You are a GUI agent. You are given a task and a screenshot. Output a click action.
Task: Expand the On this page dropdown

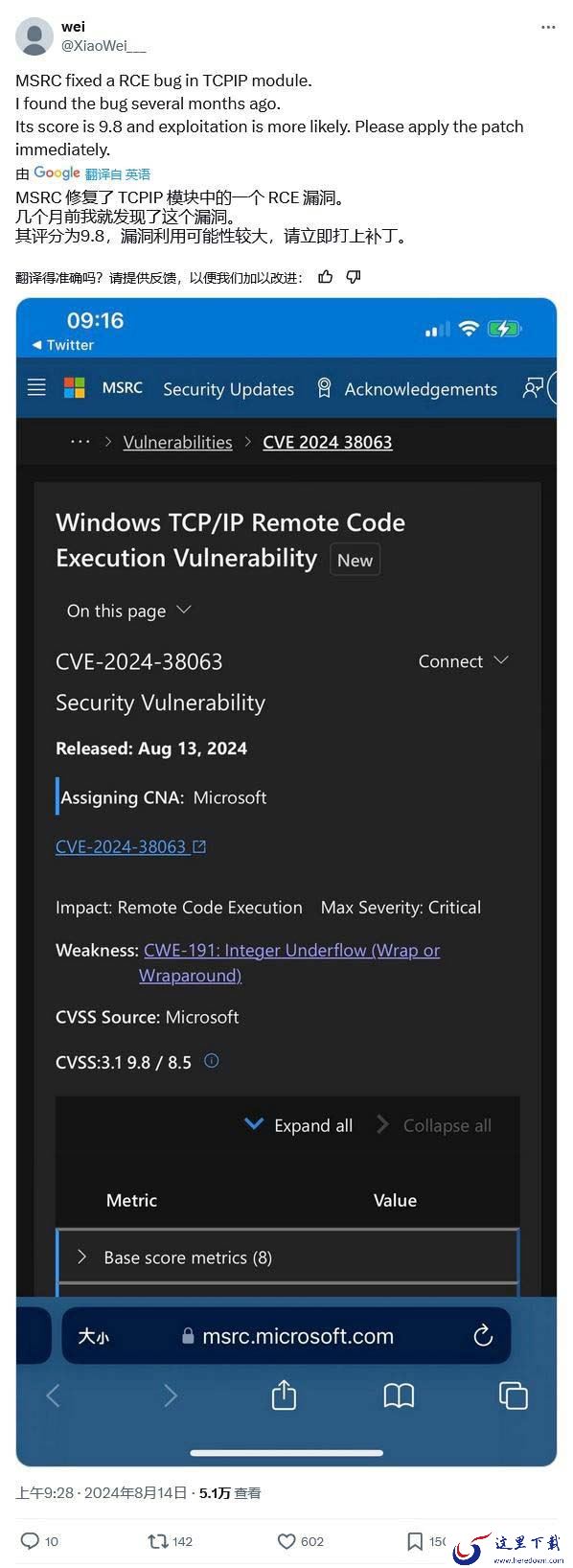[129, 611]
